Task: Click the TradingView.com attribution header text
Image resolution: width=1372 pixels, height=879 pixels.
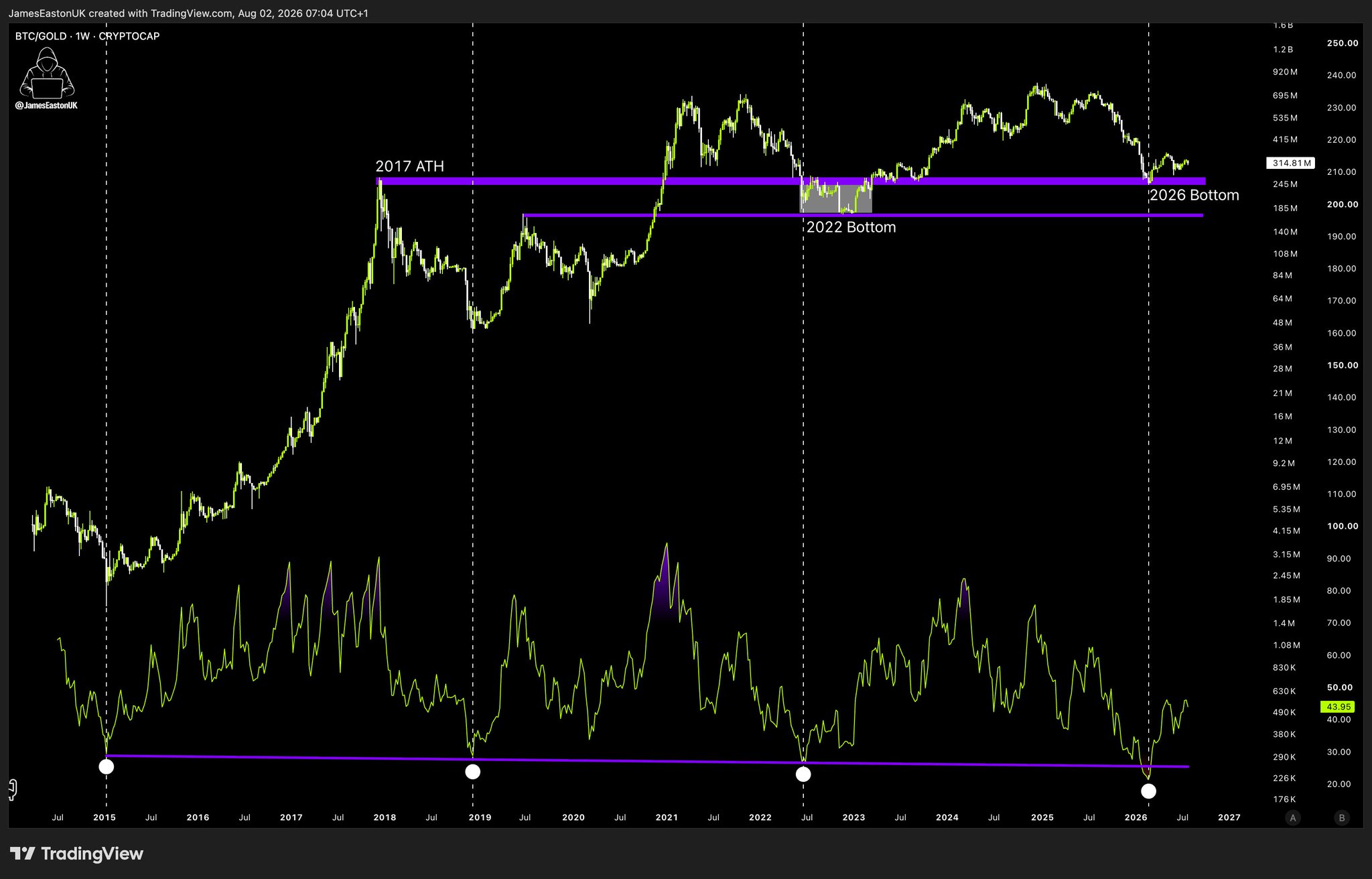Action: (x=189, y=13)
